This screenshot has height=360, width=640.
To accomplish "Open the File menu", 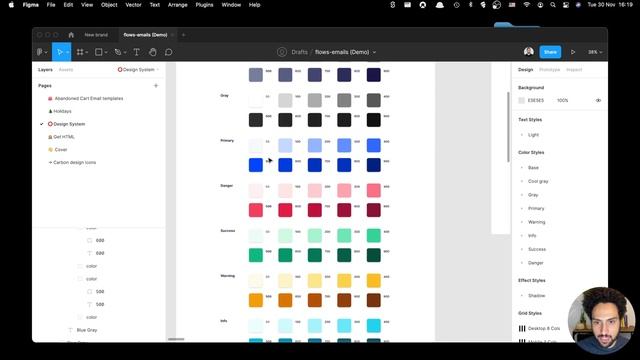I will coord(51,5).
